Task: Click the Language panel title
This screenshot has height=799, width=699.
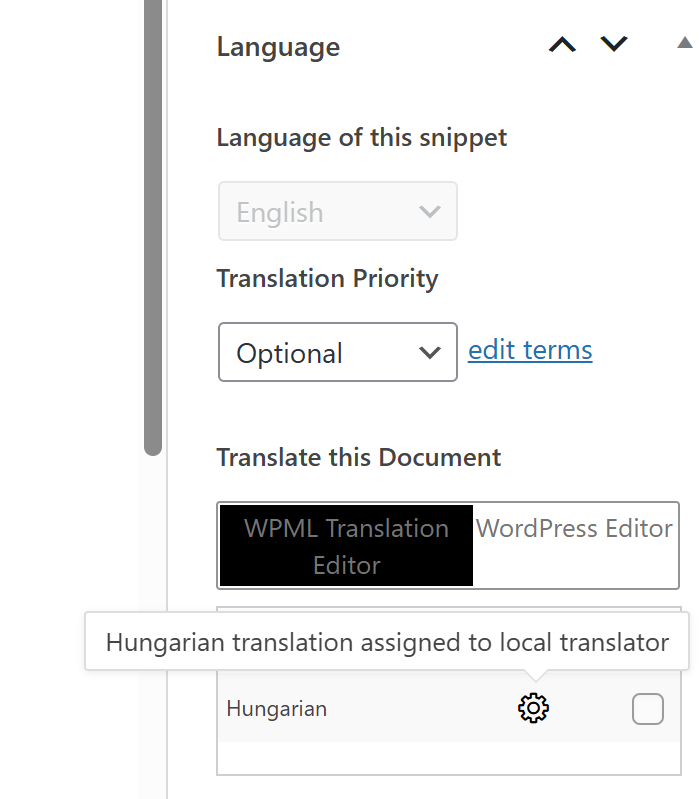Action: (x=278, y=47)
